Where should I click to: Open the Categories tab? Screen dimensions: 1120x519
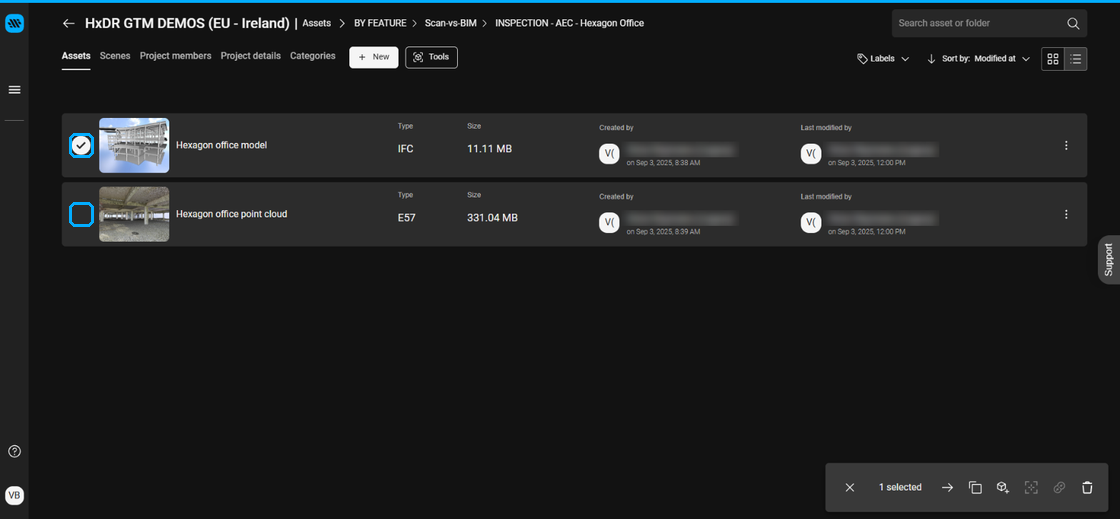coord(313,56)
